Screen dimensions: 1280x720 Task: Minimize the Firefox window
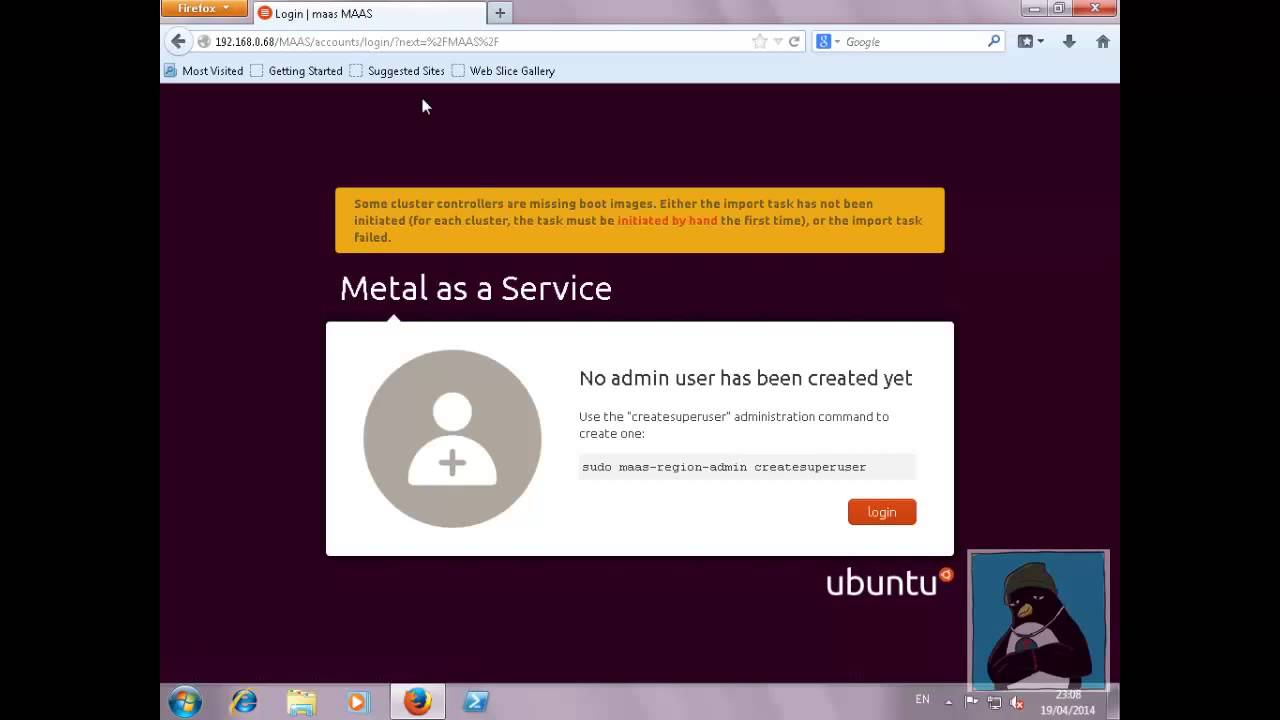tap(1034, 9)
